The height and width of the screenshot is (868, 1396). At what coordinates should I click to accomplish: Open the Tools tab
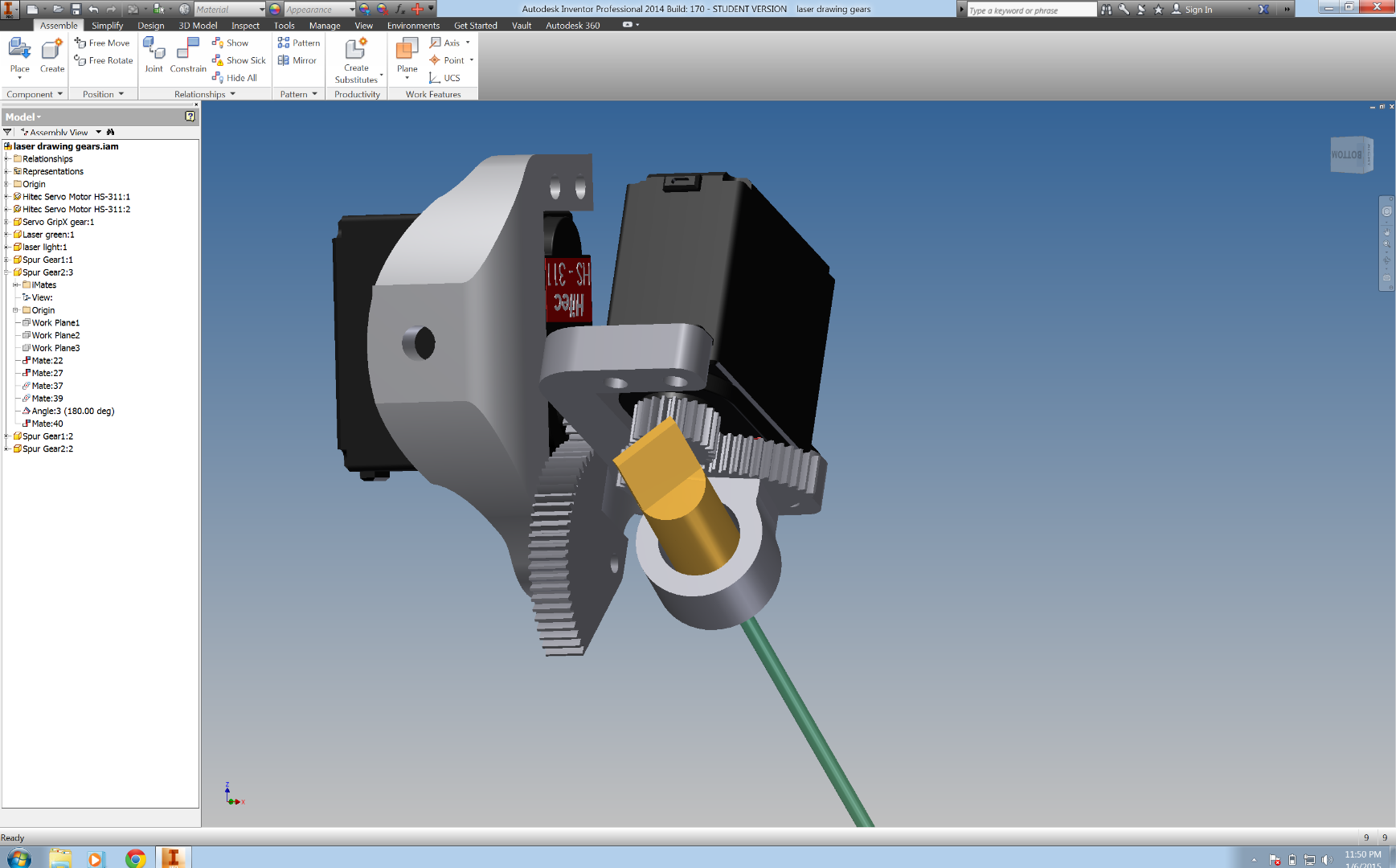tap(285, 26)
